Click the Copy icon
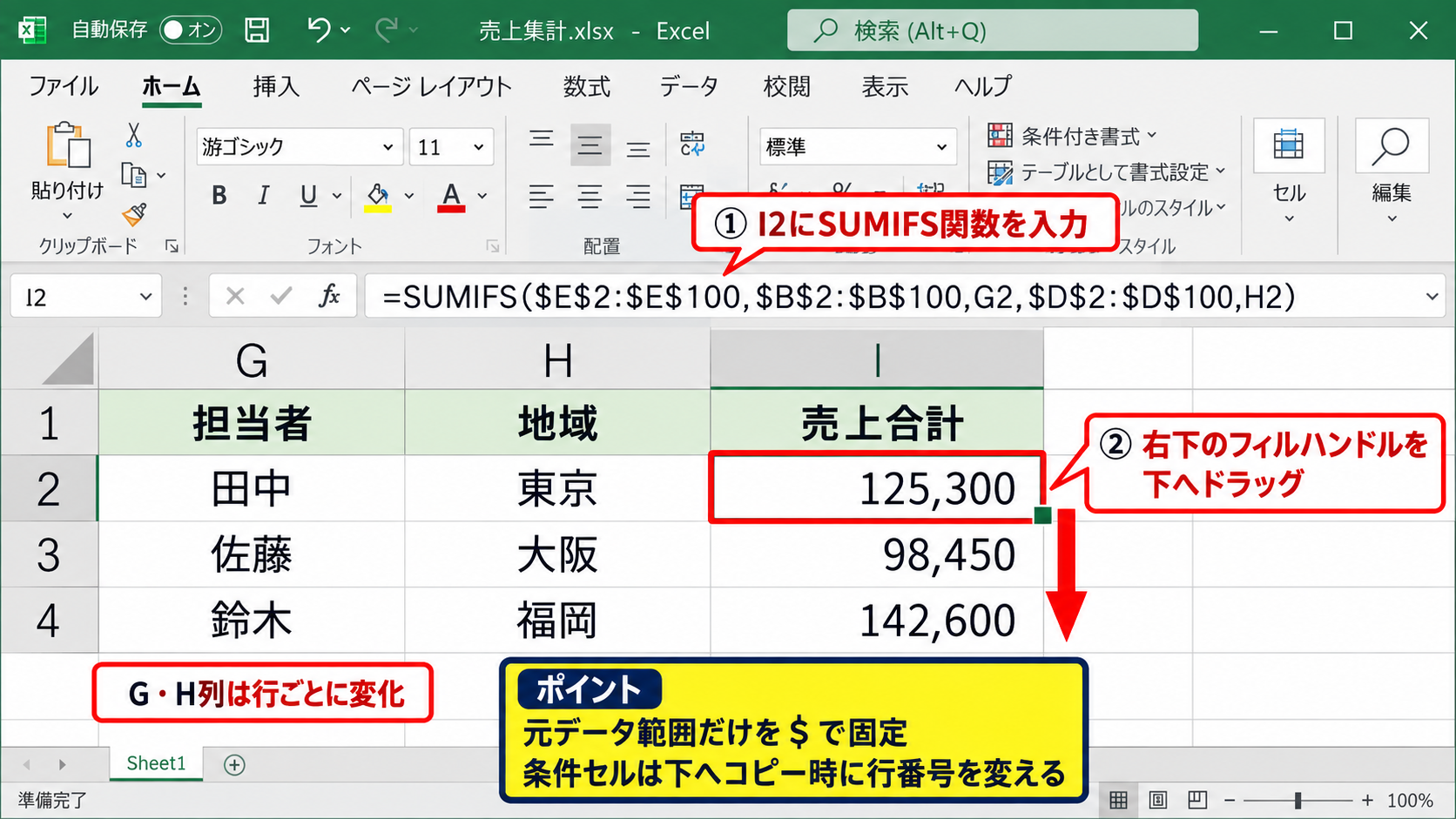This screenshot has width=1456, height=819. pyautogui.click(x=133, y=175)
